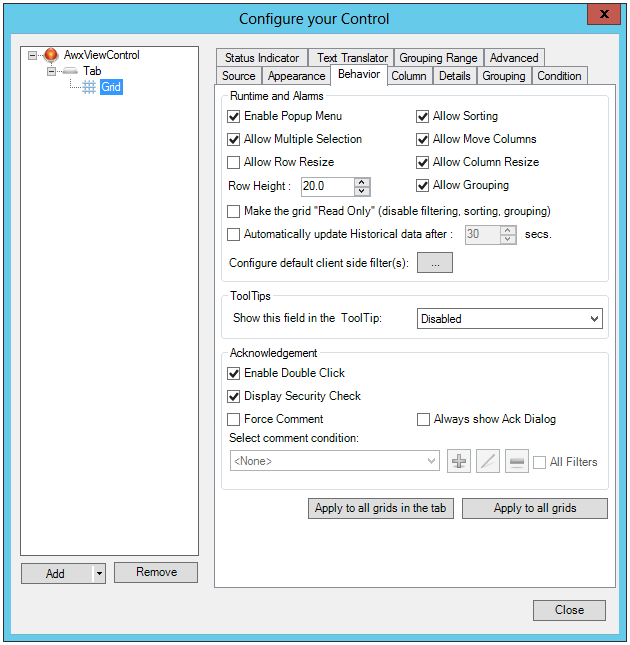This screenshot has width=630, height=645.
Task: Click Apply to all grids button
Action: pyautogui.click(x=534, y=508)
